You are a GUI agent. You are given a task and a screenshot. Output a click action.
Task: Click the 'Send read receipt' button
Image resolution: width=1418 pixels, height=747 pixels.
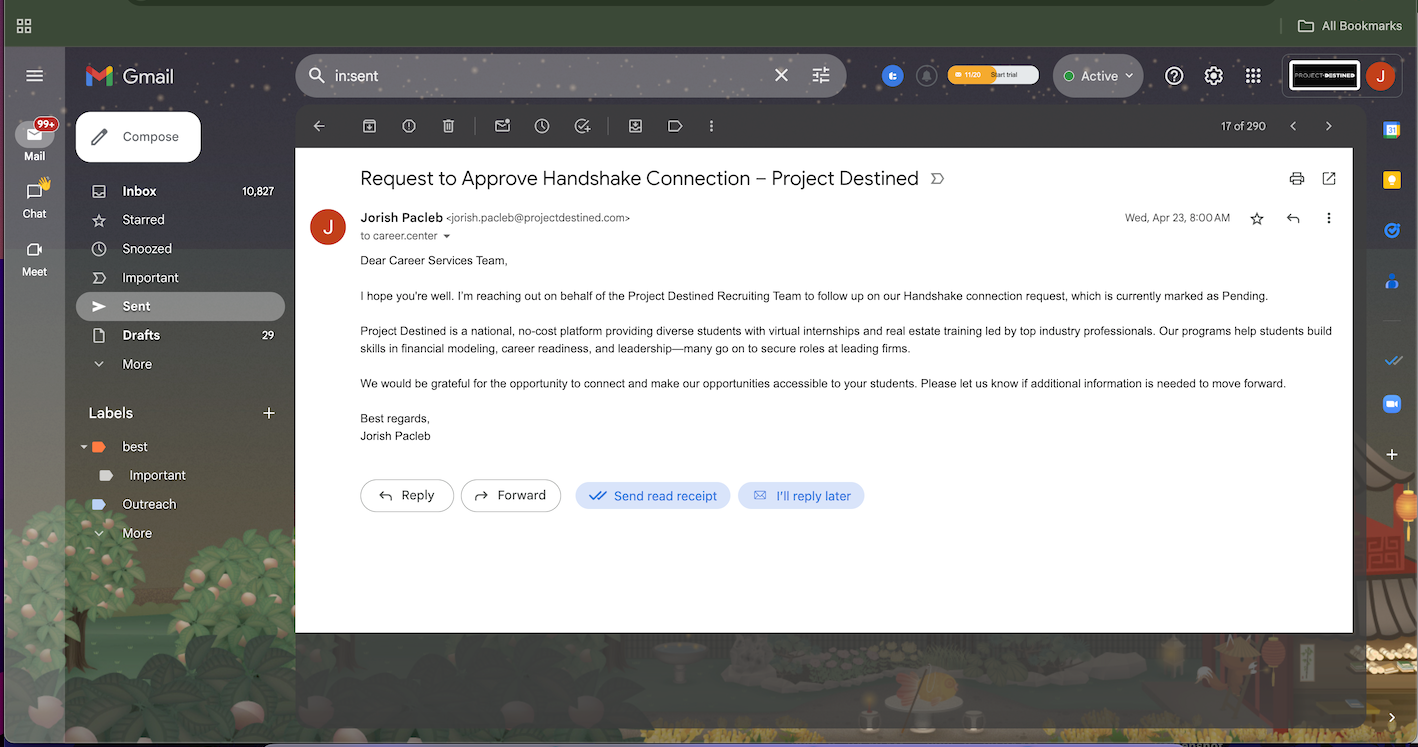653,496
